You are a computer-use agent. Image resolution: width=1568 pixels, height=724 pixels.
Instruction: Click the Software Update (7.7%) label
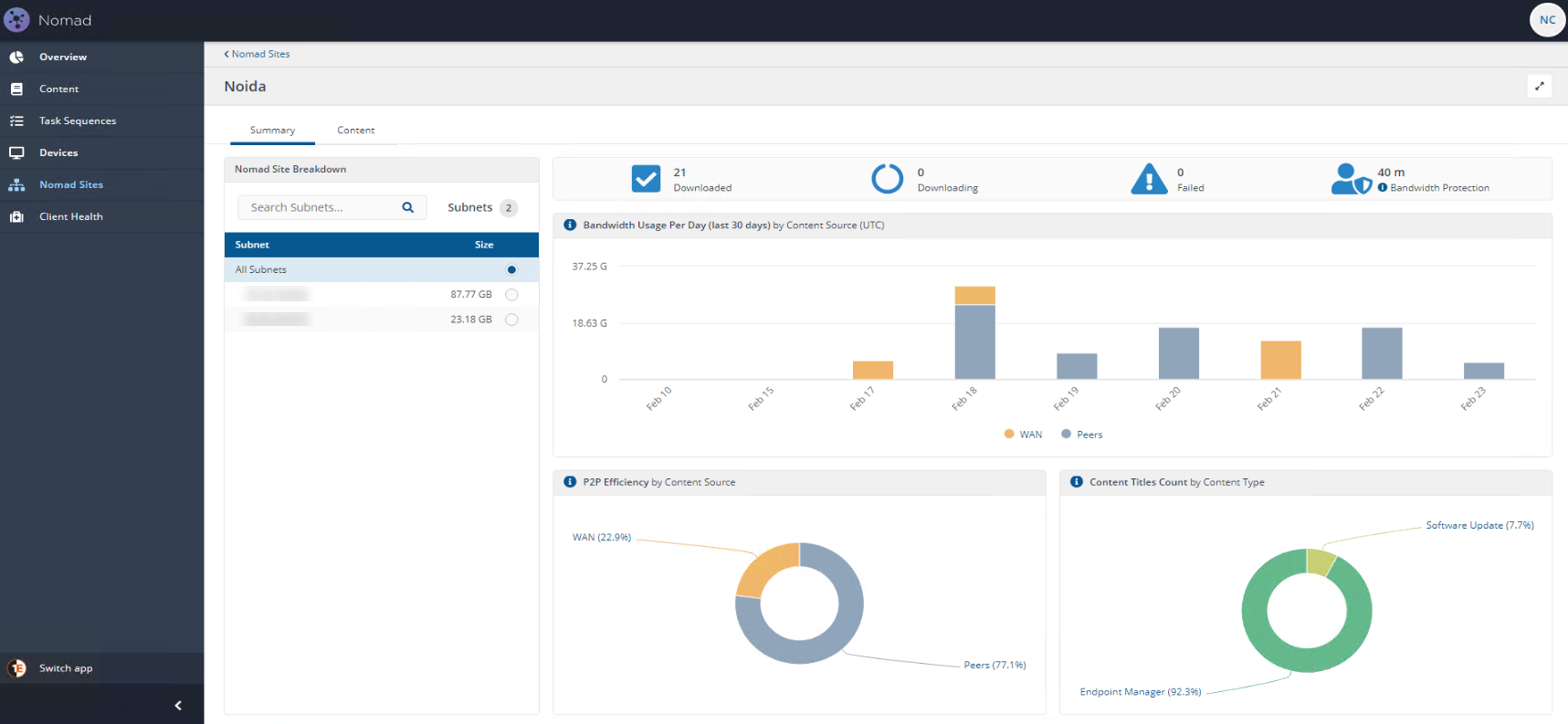pos(1479,526)
